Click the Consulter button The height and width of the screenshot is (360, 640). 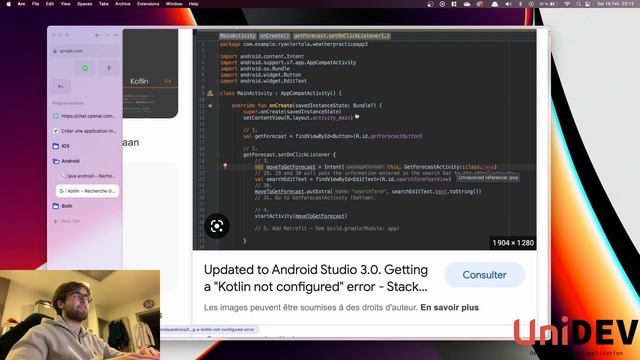pyautogui.click(x=484, y=275)
